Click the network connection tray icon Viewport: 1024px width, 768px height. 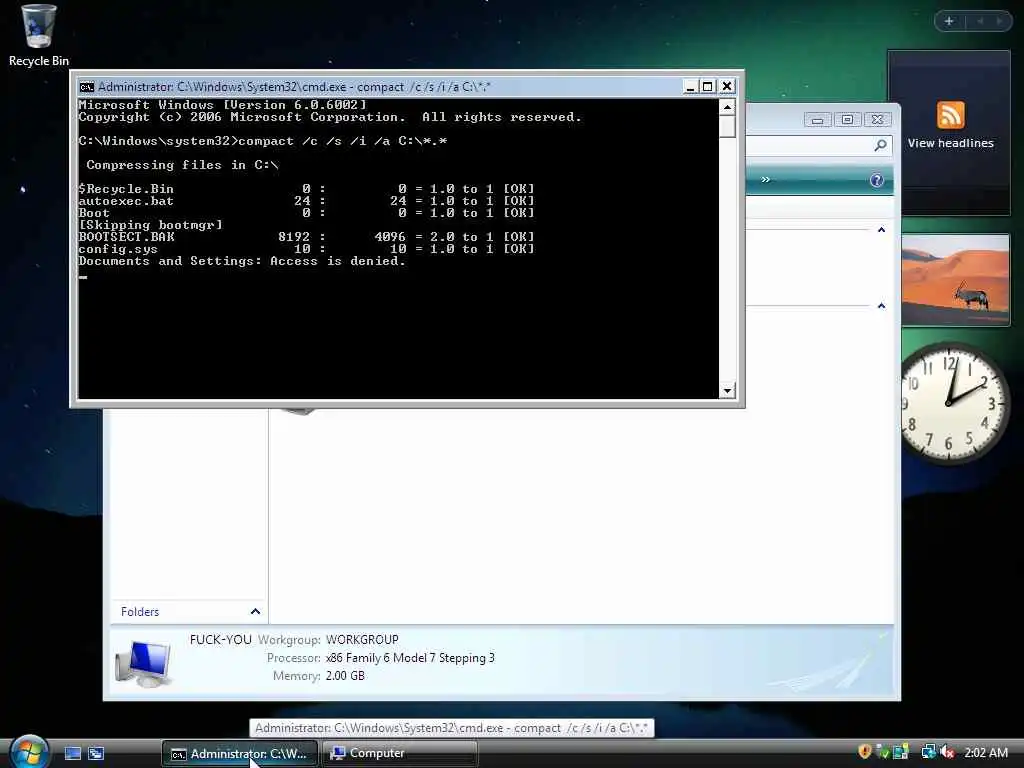pyautogui.click(x=928, y=752)
